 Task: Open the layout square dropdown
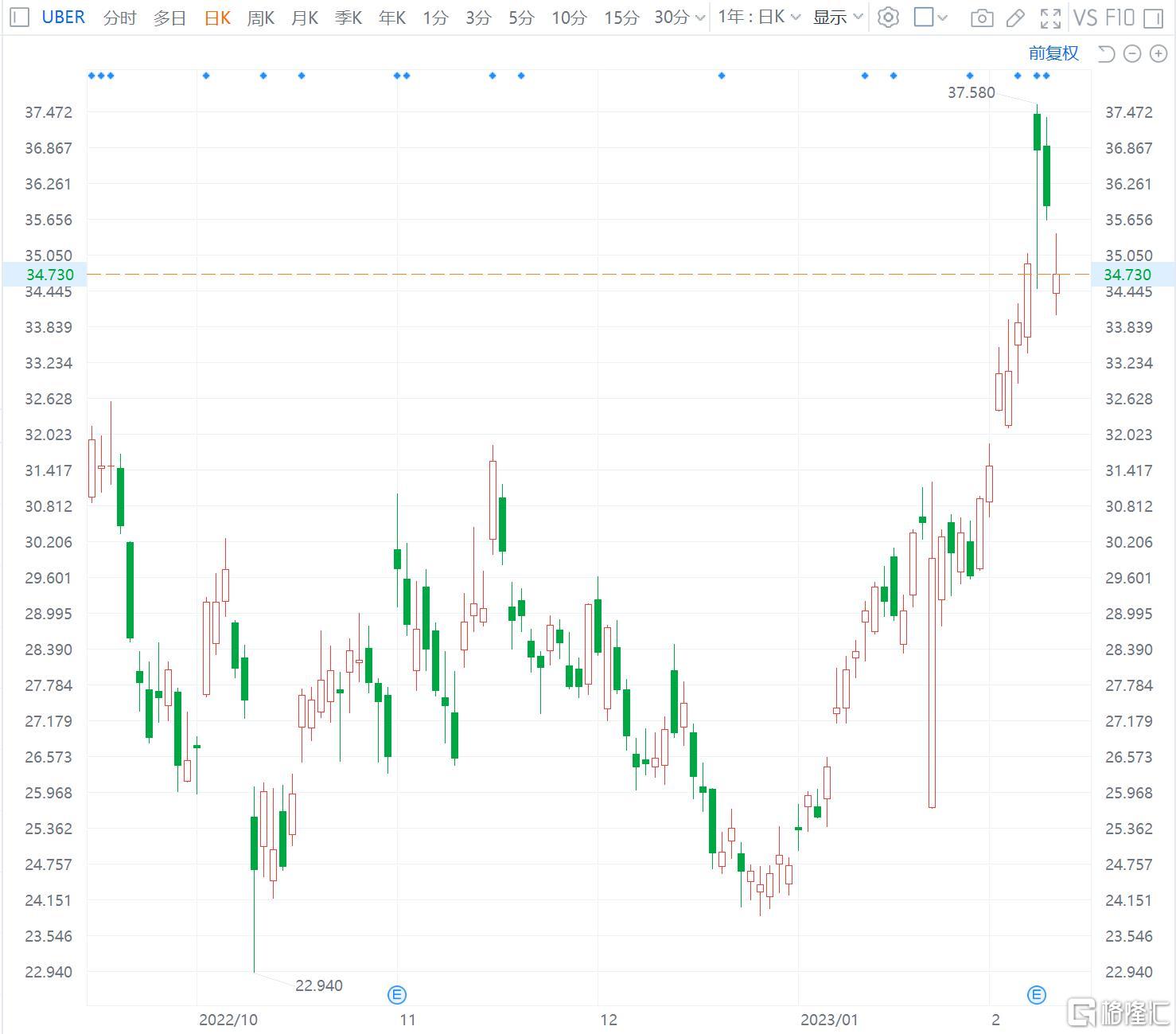click(930, 18)
